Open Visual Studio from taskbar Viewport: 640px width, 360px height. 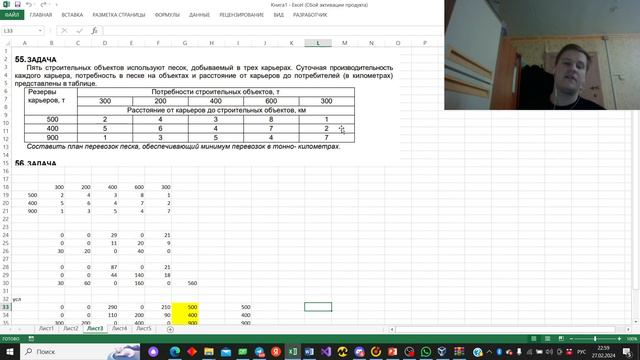pyautogui.click(x=326, y=351)
